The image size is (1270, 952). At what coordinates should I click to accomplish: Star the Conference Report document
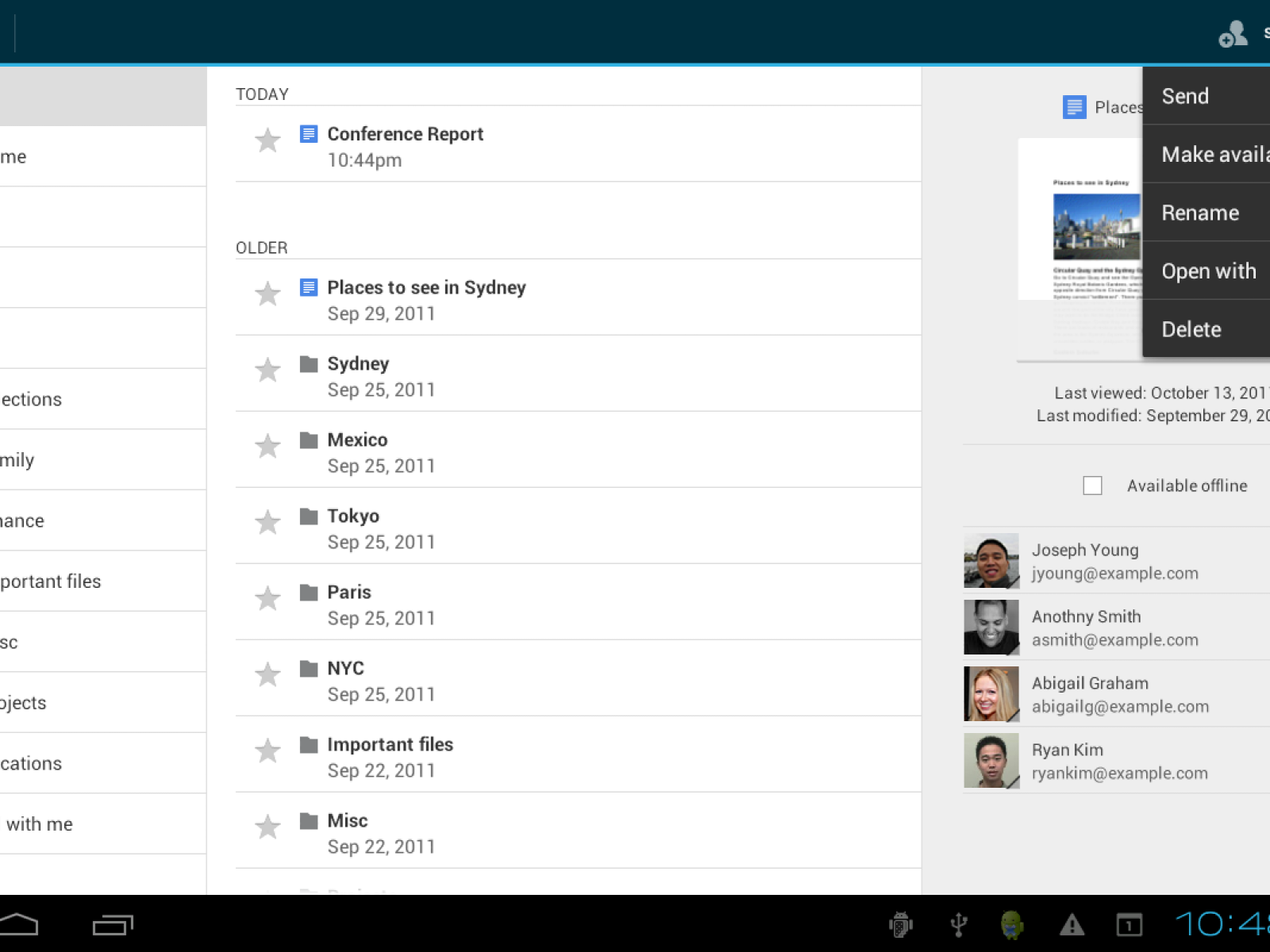pos(267,140)
